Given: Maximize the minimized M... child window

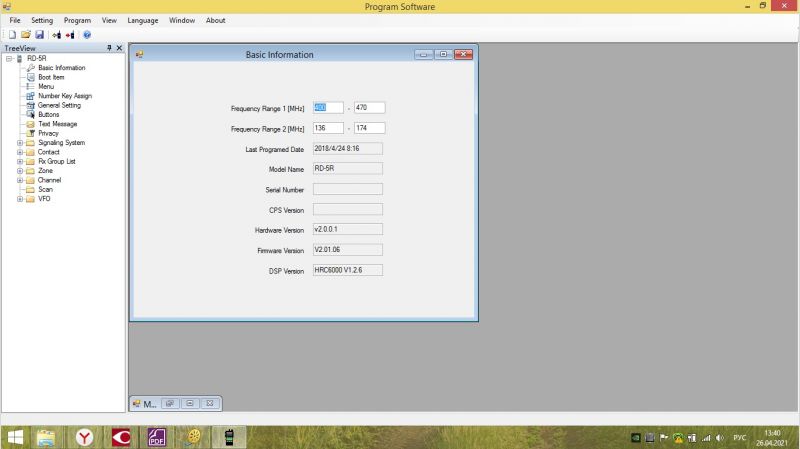Looking at the screenshot, I should pos(190,404).
